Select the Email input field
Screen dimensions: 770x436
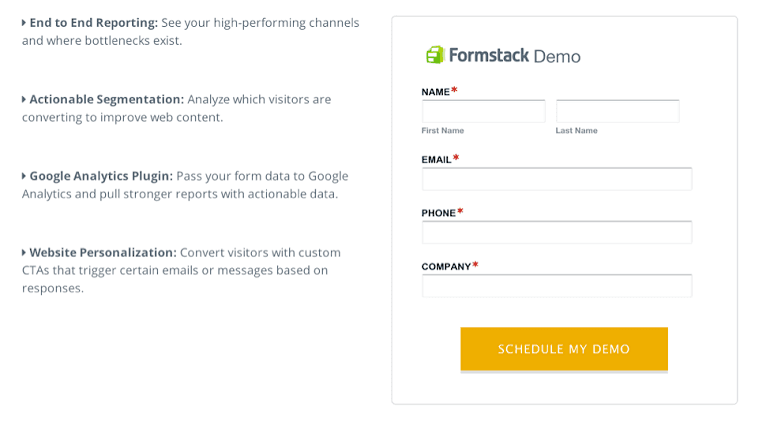(556, 179)
